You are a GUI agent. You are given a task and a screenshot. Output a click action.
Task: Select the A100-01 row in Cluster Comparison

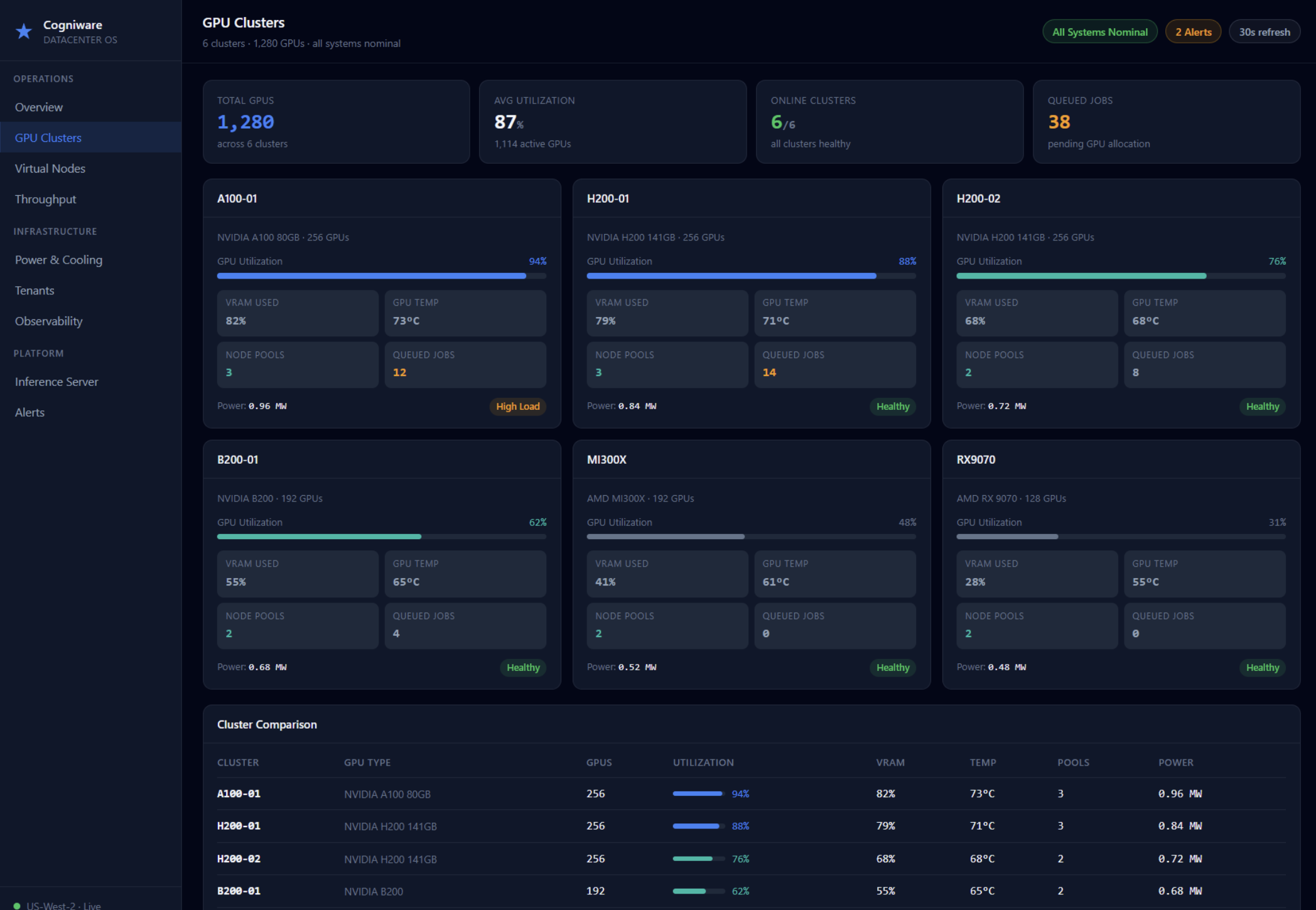point(752,794)
